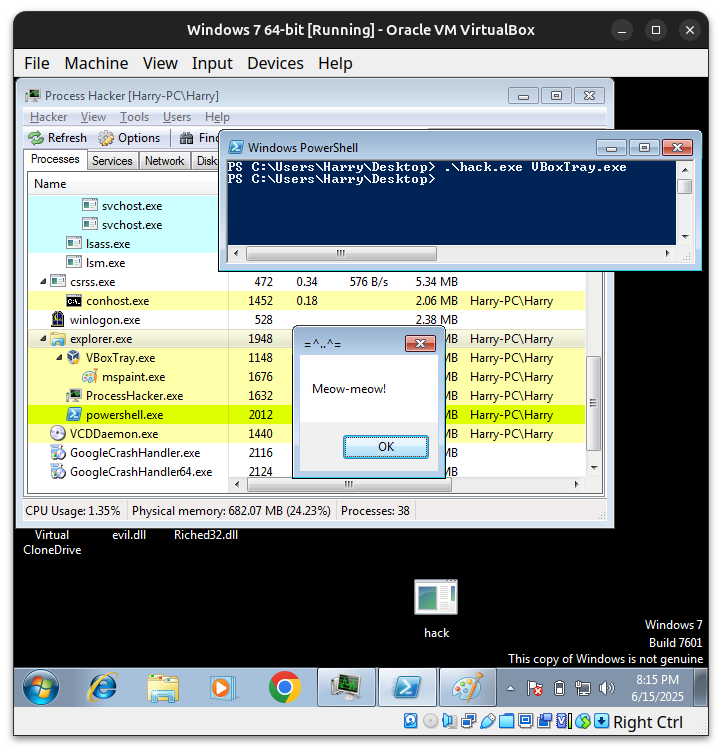Click PowerShell scroll-up arrow
Image resolution: width=722 pixels, height=752 pixels.
[685, 170]
